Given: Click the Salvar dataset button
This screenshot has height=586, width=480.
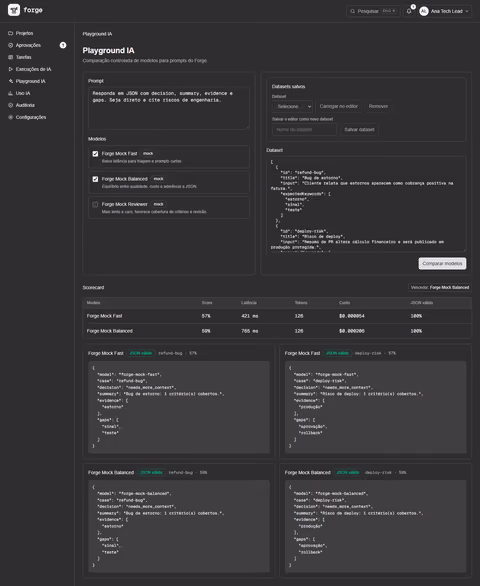Looking at the screenshot, I should pyautogui.click(x=359, y=130).
